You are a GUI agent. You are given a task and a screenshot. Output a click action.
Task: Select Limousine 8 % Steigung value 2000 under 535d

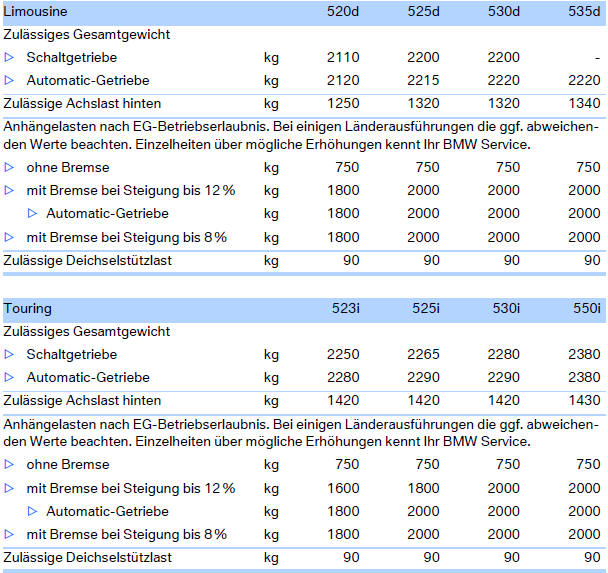(x=584, y=237)
